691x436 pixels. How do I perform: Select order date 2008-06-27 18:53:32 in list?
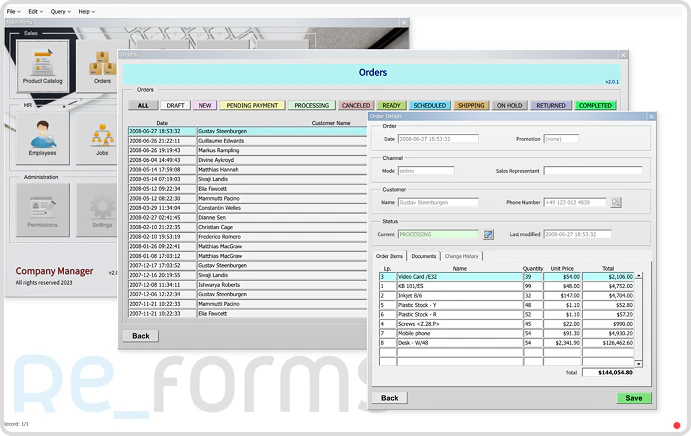point(162,131)
